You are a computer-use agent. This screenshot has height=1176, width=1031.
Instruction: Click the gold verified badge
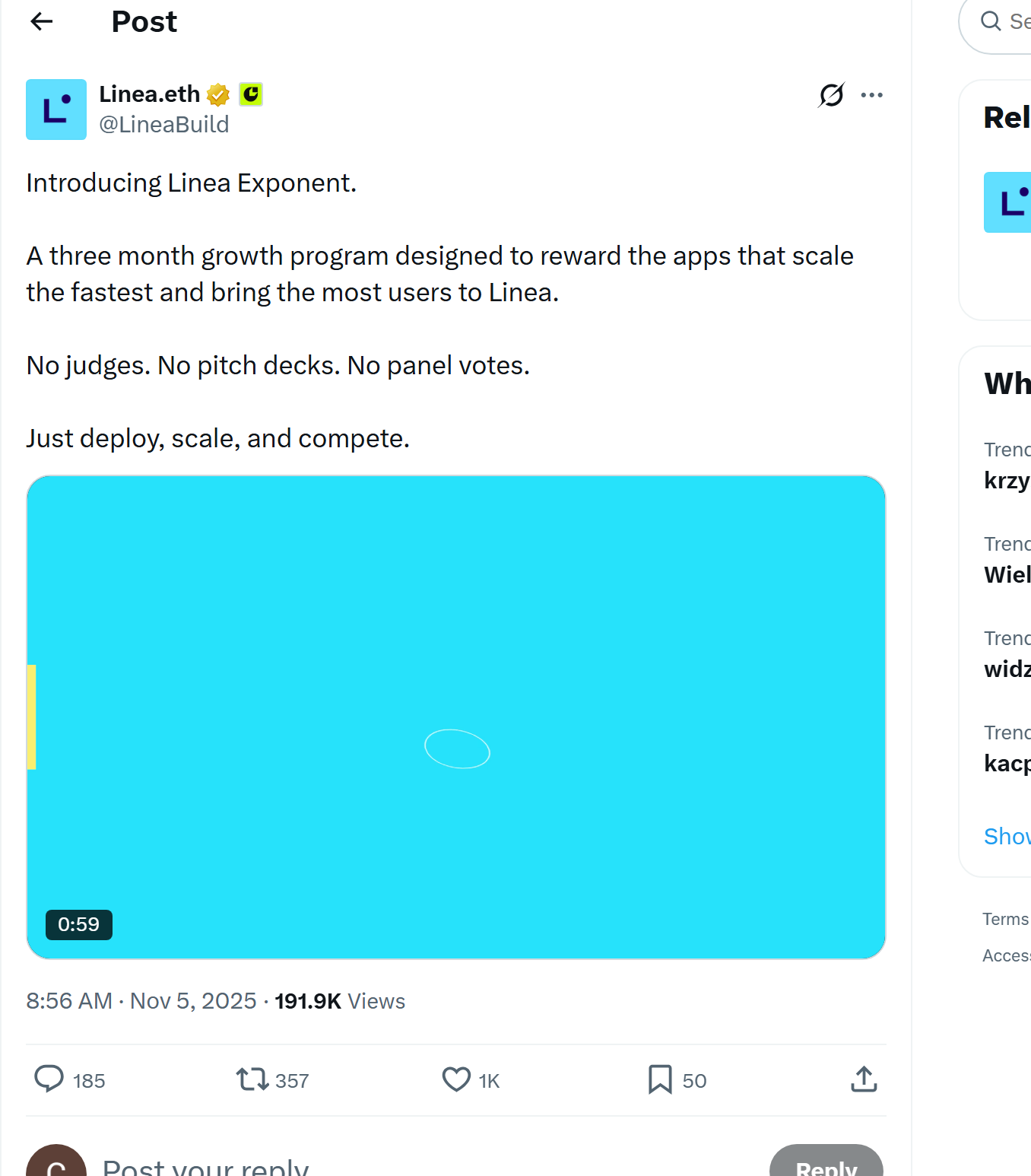pos(218,94)
